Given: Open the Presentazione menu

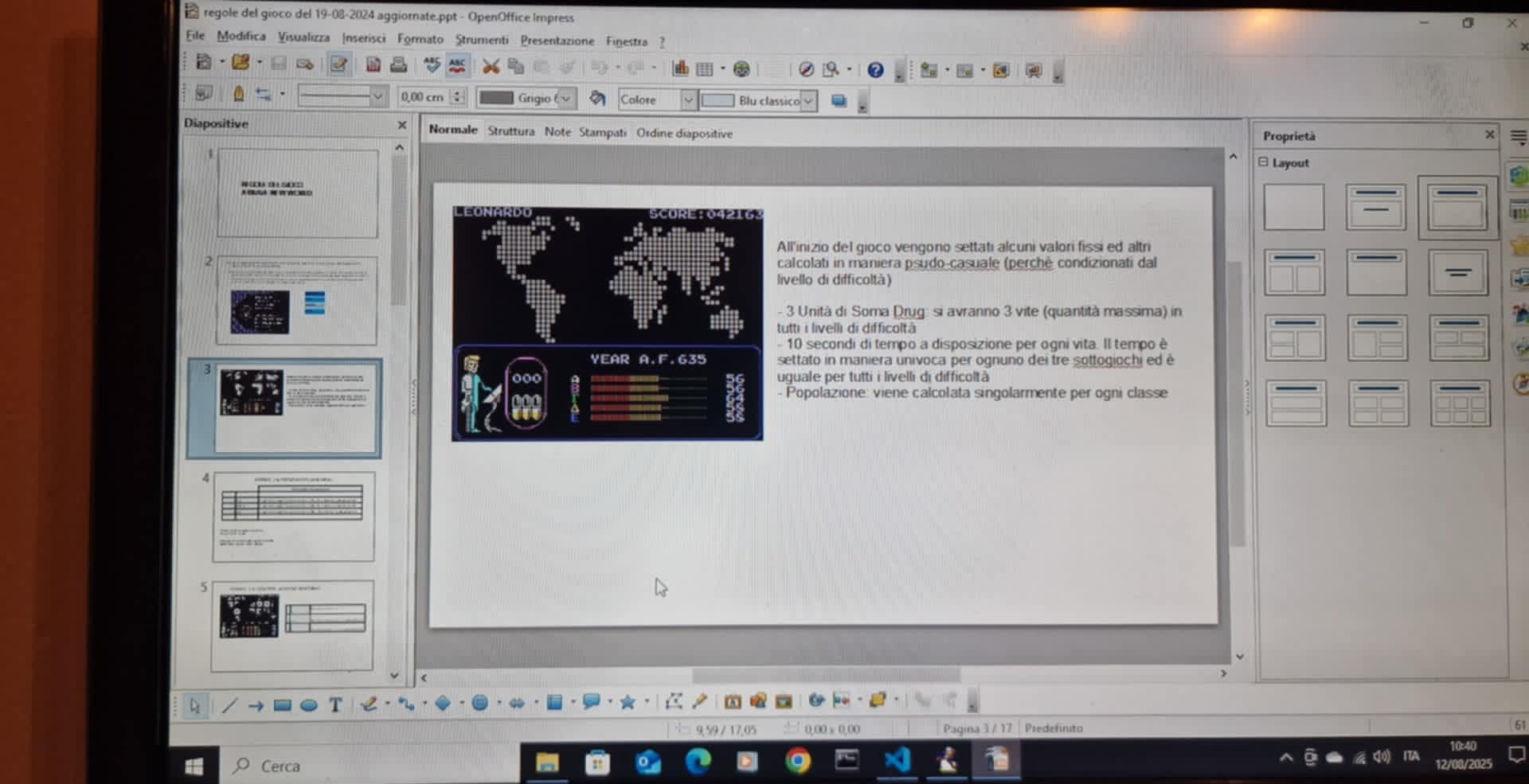Looking at the screenshot, I should tap(557, 40).
